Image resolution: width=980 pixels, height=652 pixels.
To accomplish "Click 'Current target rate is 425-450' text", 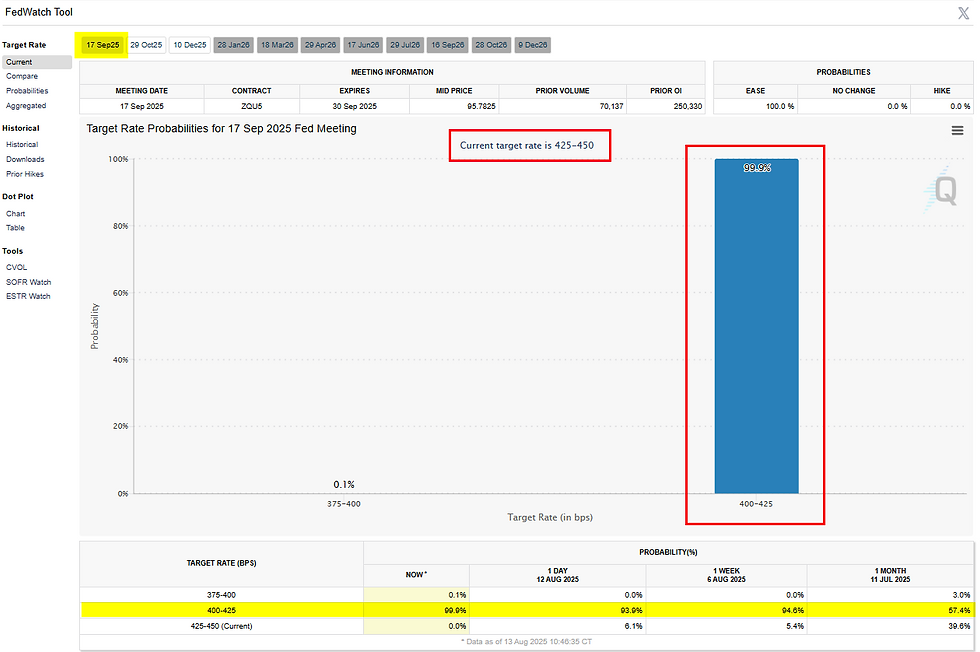I will pos(527,145).
